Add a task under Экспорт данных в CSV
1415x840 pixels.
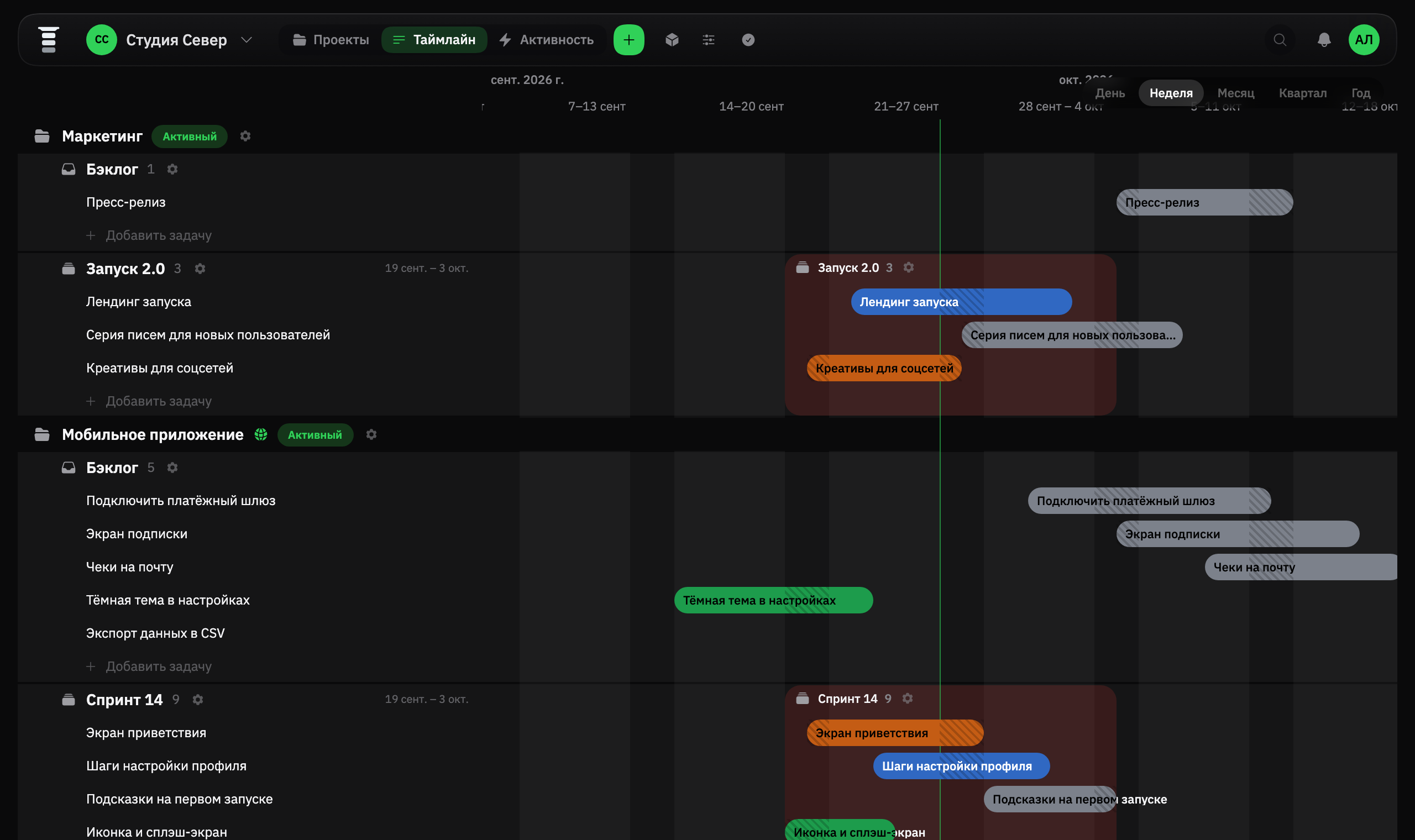coord(149,666)
